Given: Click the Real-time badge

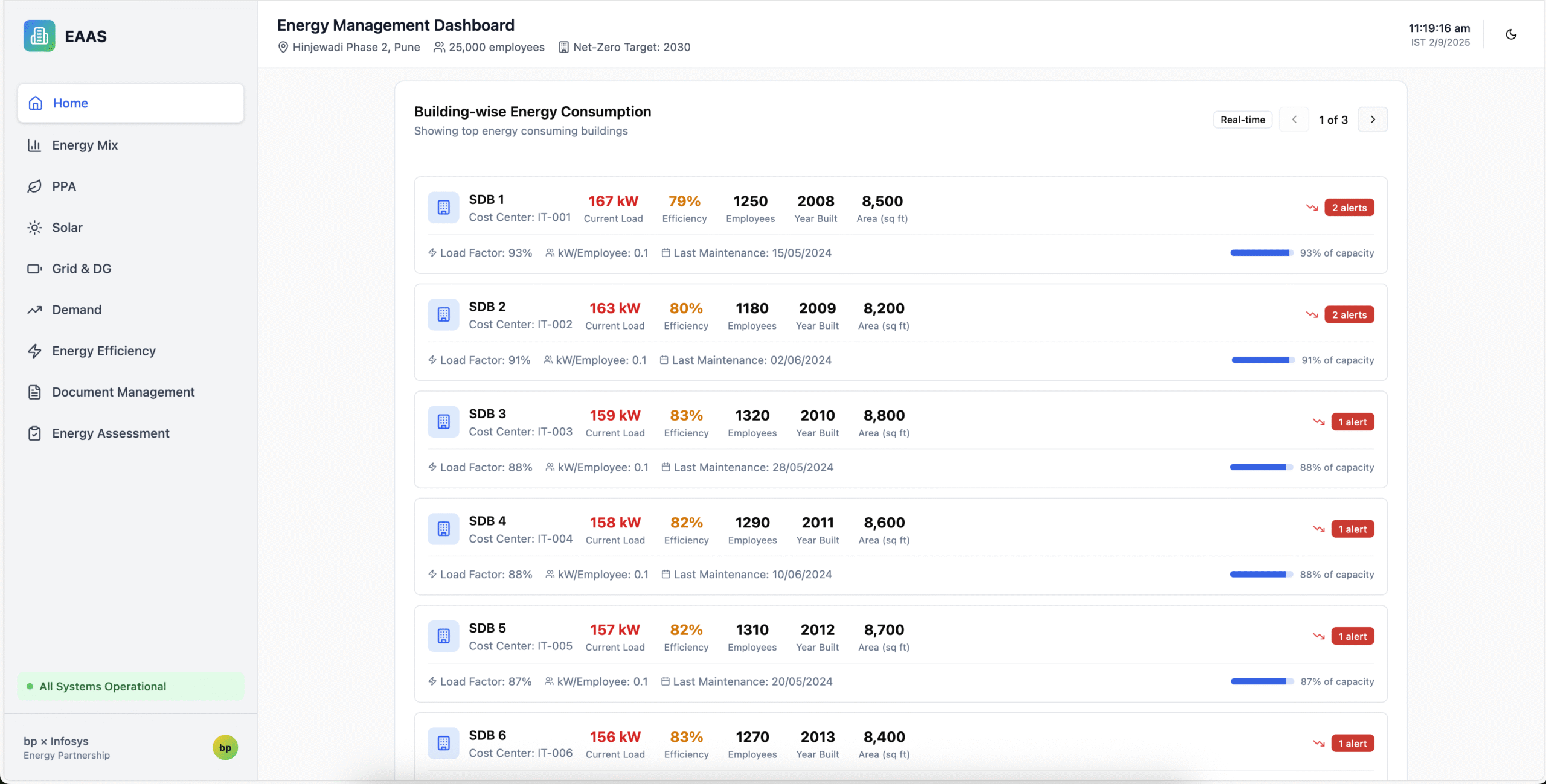Looking at the screenshot, I should coord(1242,120).
